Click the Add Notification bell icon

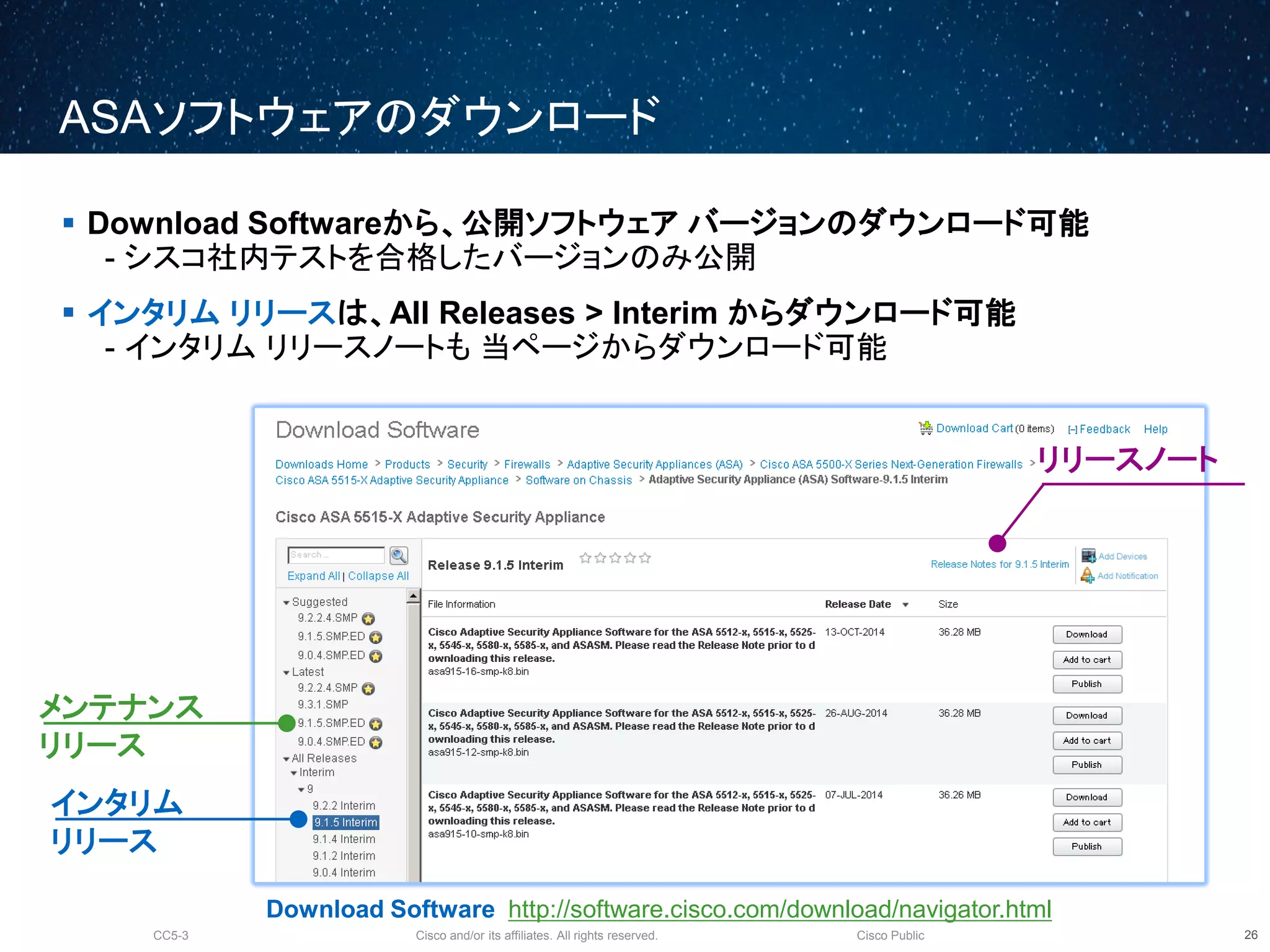pyautogui.click(x=1088, y=576)
